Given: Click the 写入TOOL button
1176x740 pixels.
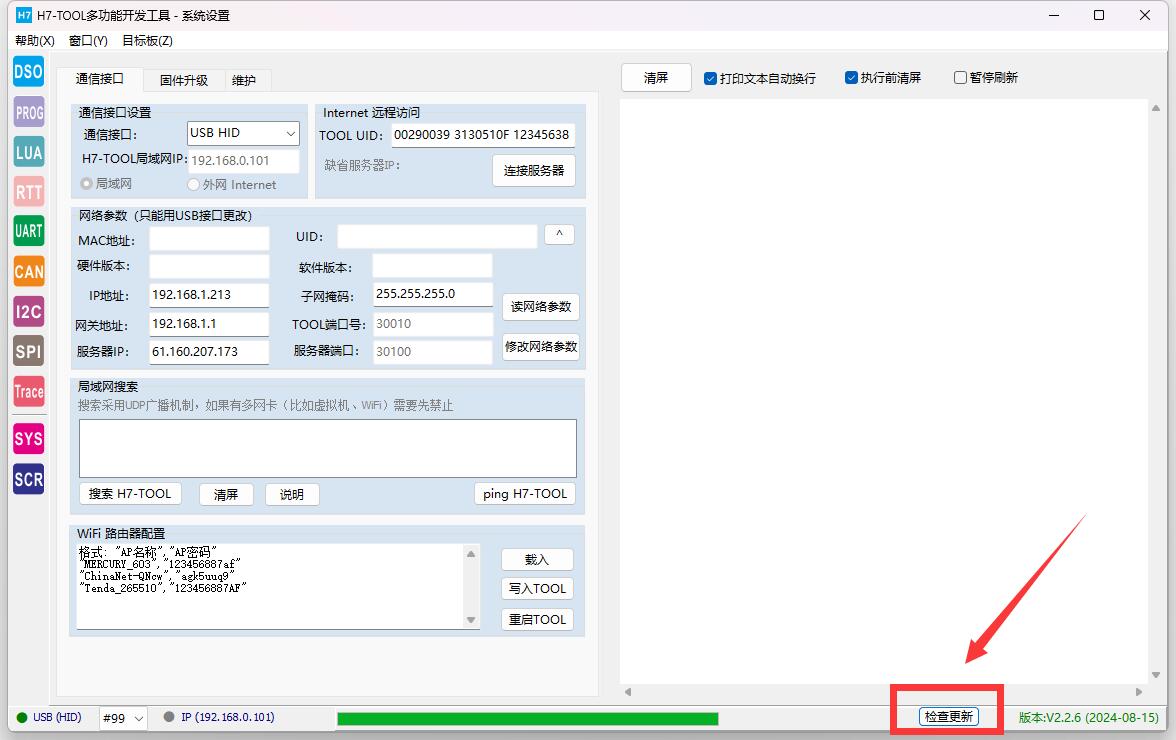Looking at the screenshot, I should click(537, 589).
